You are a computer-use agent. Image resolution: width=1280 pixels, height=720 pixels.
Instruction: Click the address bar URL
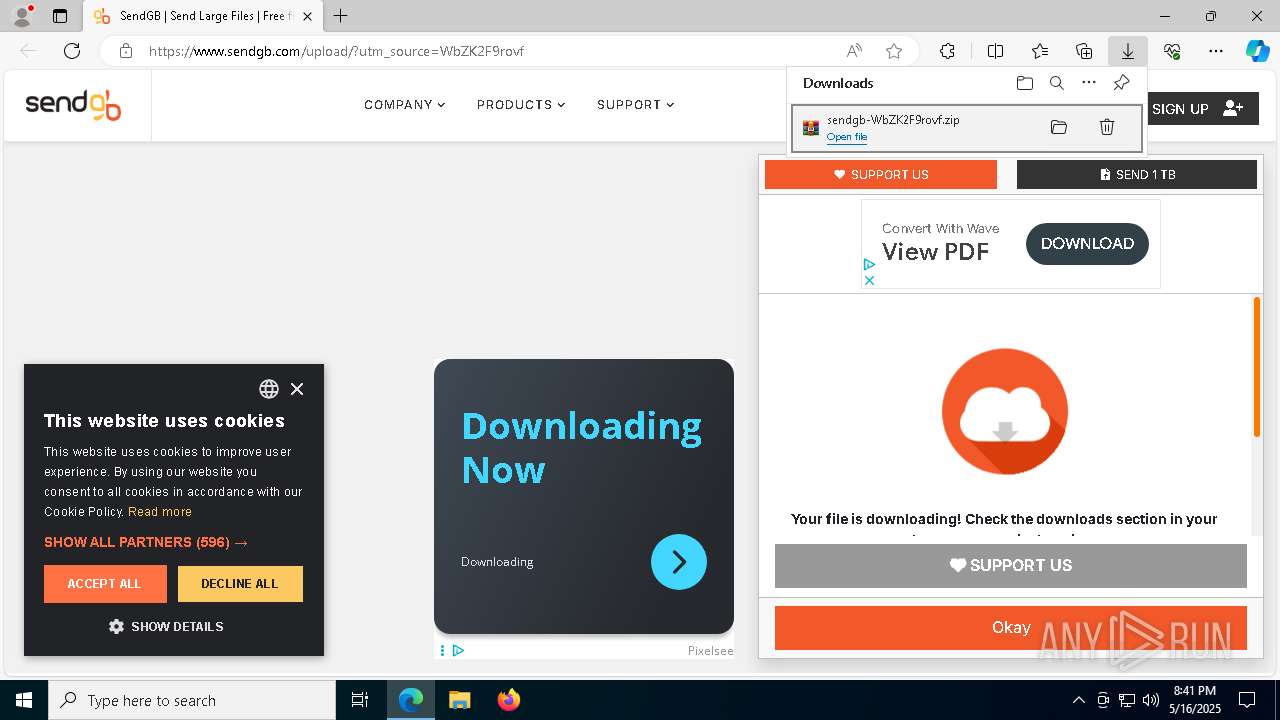(336, 51)
